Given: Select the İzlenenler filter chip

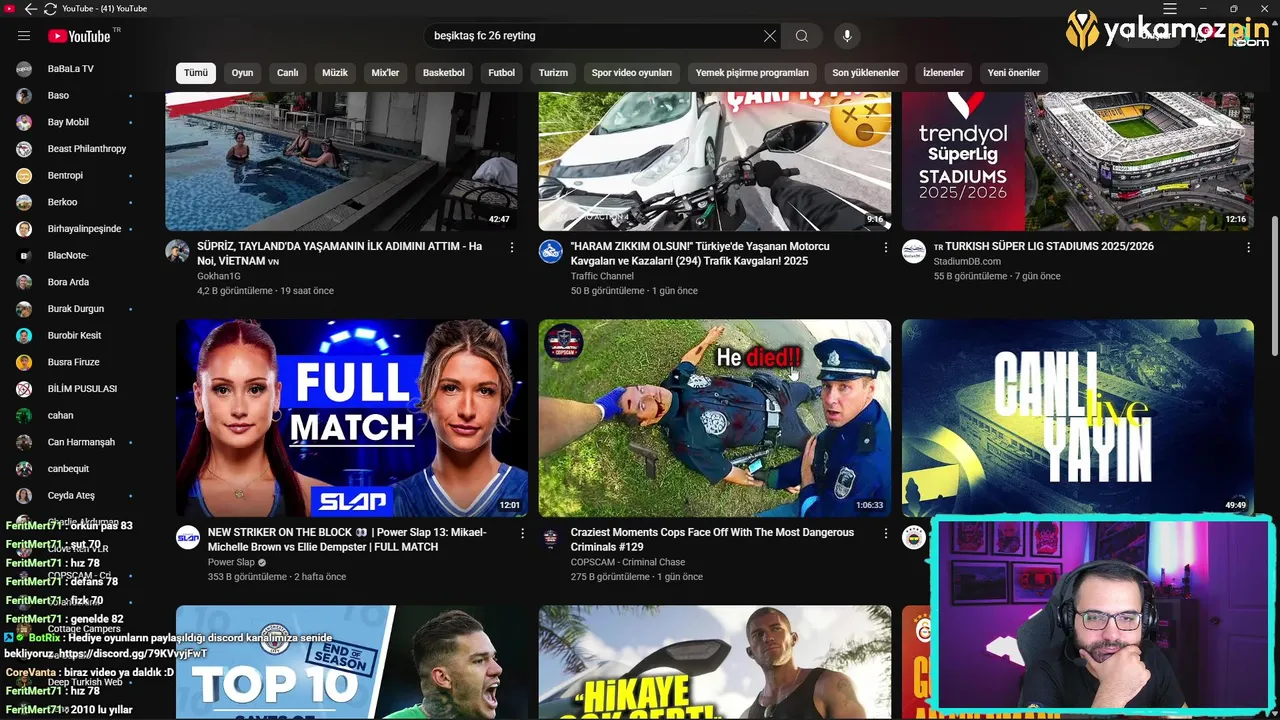Looking at the screenshot, I should [944, 73].
